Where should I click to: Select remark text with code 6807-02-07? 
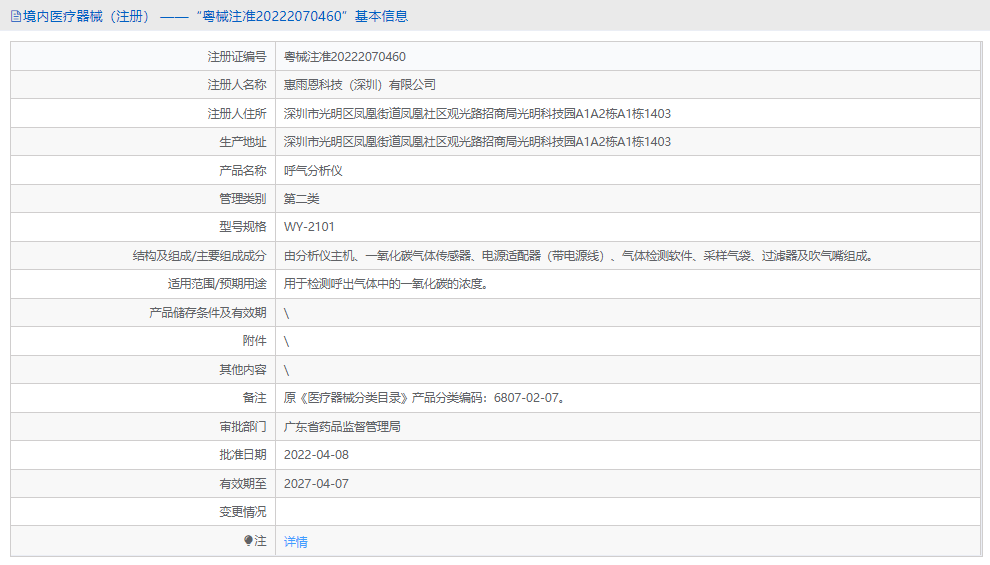point(424,398)
